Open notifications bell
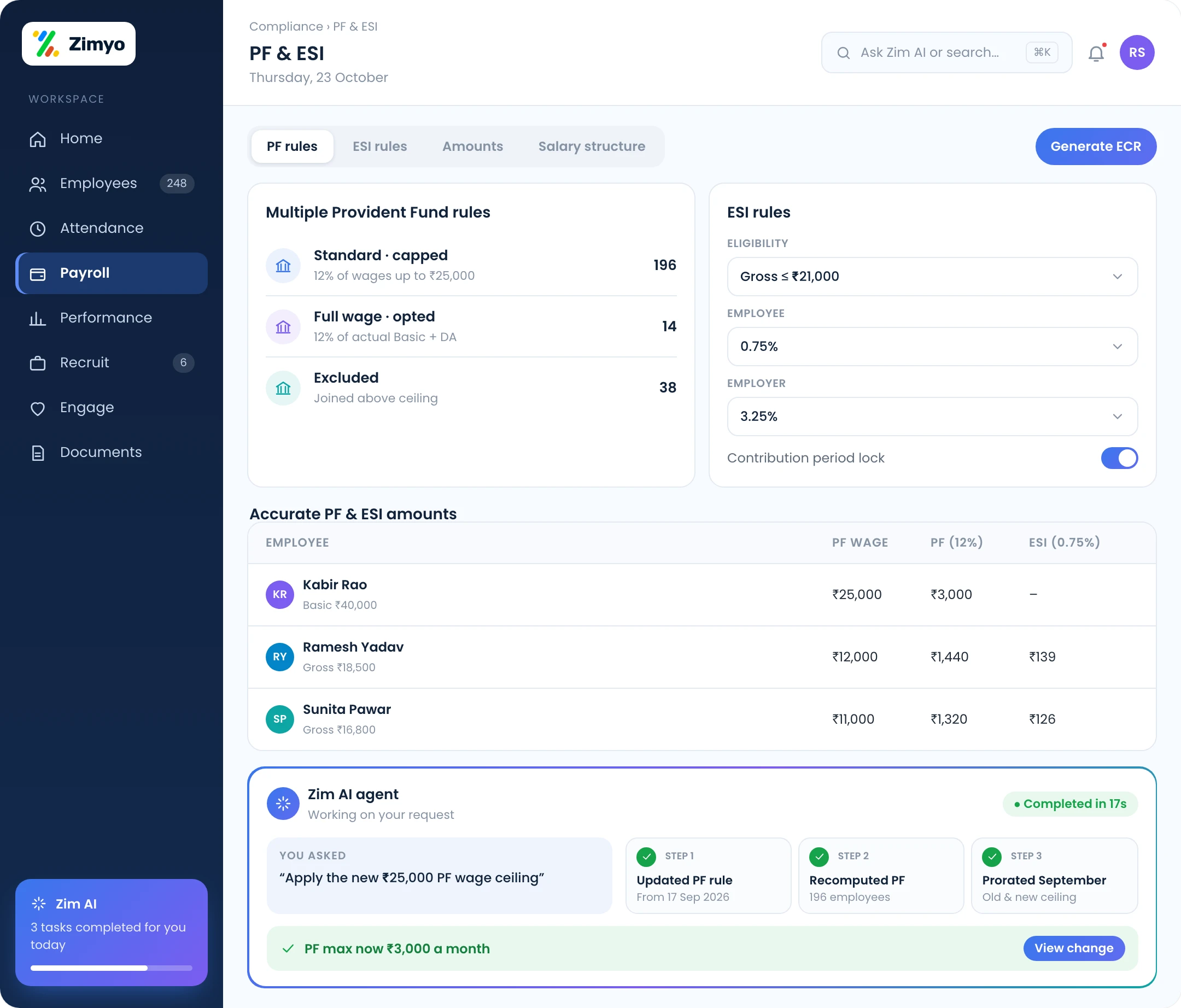 pos(1096,53)
